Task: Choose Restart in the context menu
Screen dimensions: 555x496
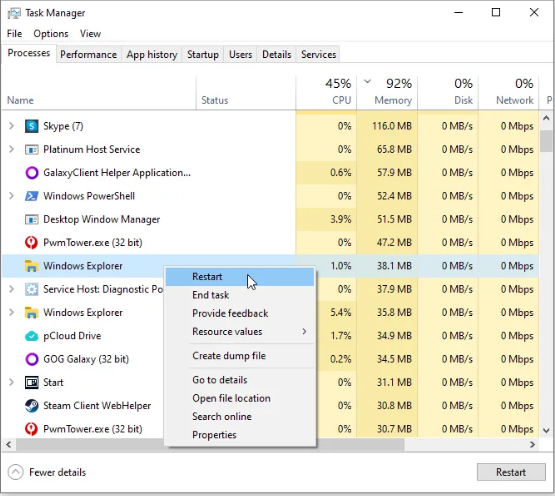Action: [240, 276]
